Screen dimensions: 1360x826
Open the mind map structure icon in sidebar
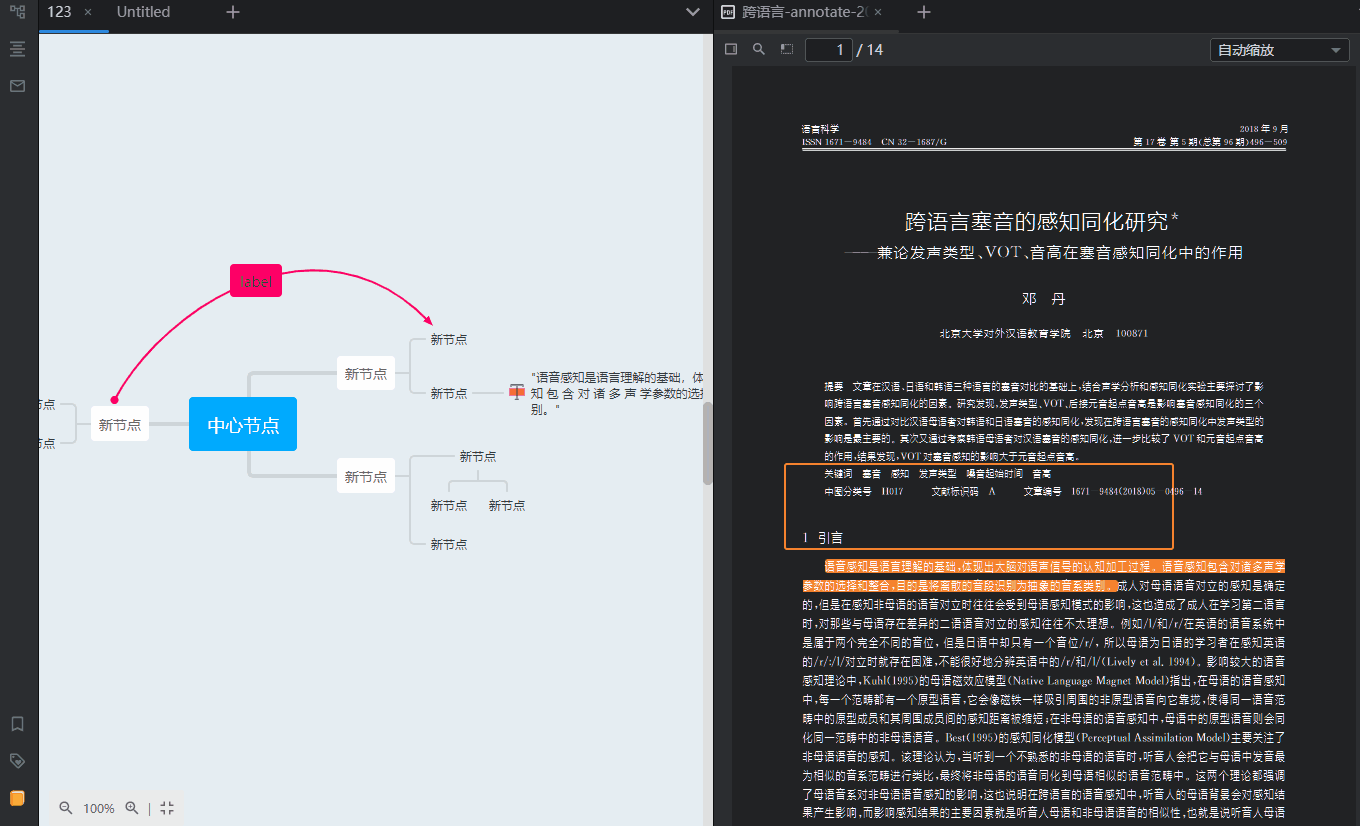17,12
